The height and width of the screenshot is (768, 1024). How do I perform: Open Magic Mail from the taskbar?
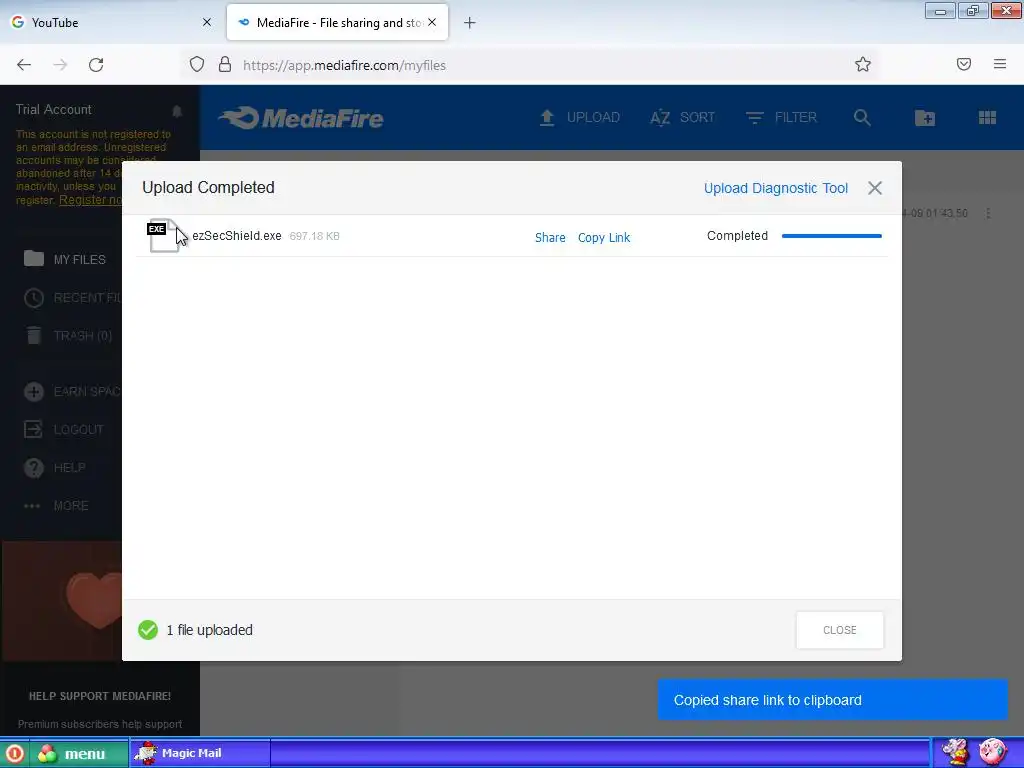[x=200, y=753]
